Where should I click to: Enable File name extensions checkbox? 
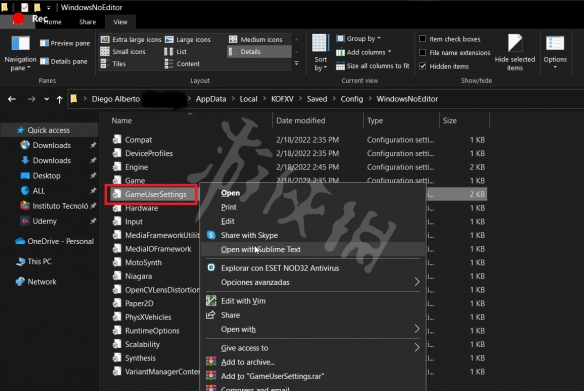[x=423, y=53]
